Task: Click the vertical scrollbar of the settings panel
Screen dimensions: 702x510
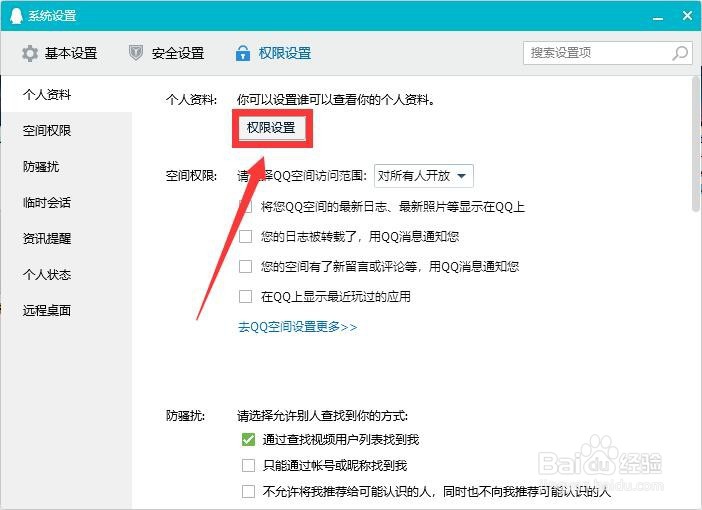Action: coord(695,143)
